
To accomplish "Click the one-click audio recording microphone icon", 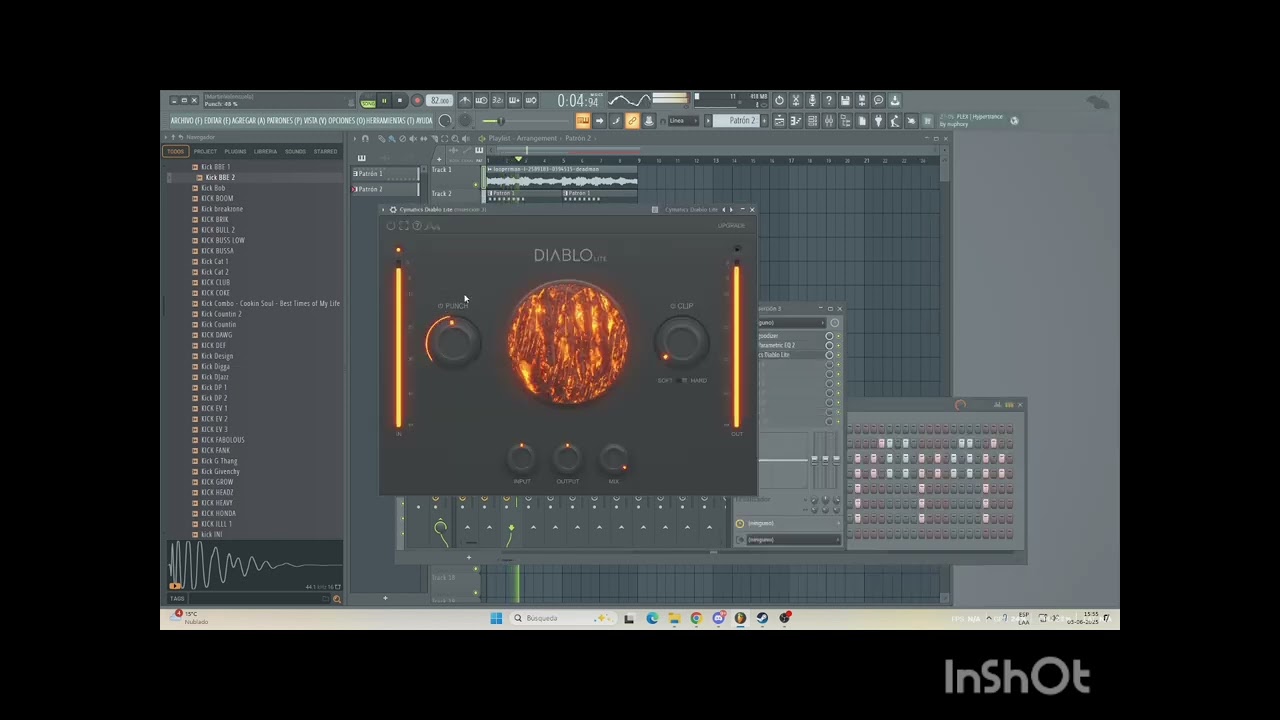I will 812,100.
